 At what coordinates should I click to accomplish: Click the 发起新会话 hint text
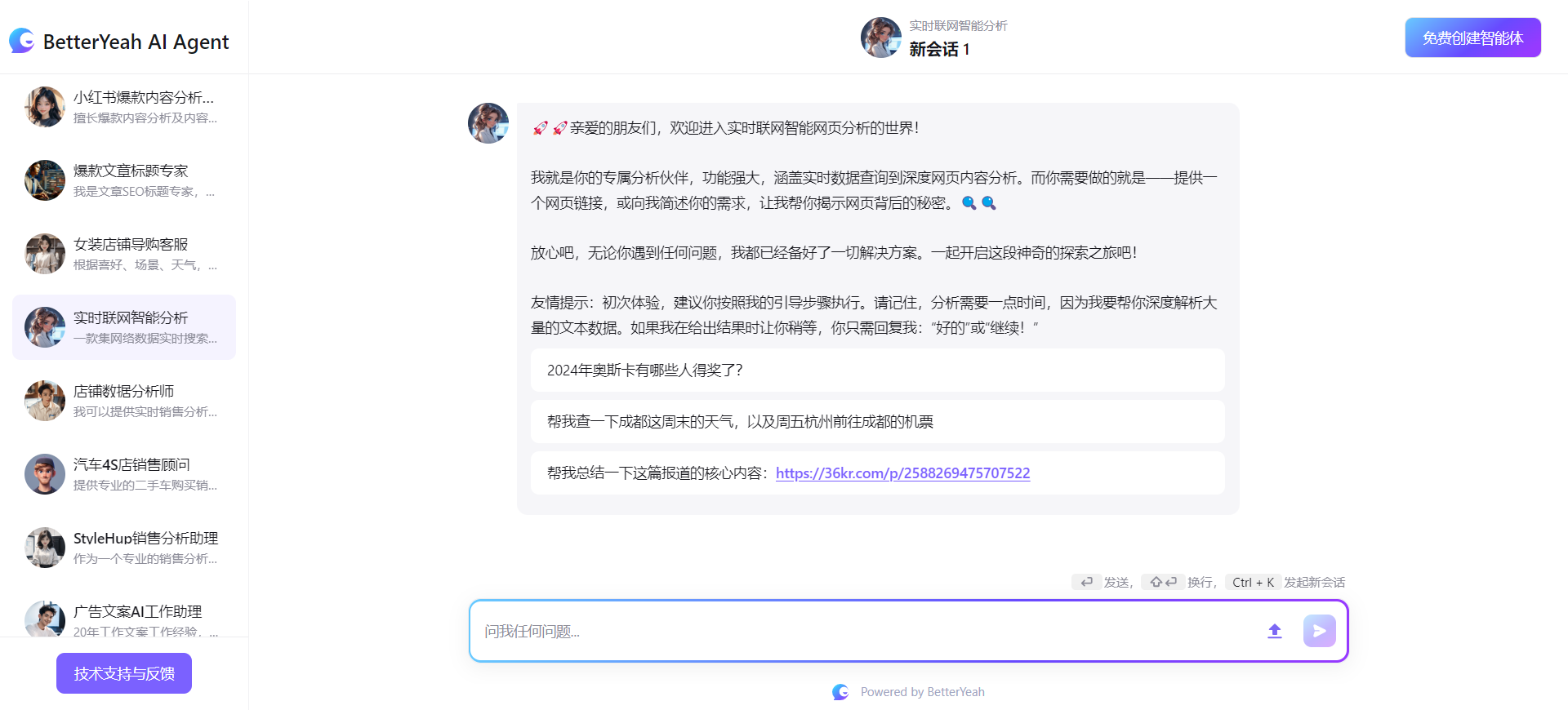pos(1314,582)
